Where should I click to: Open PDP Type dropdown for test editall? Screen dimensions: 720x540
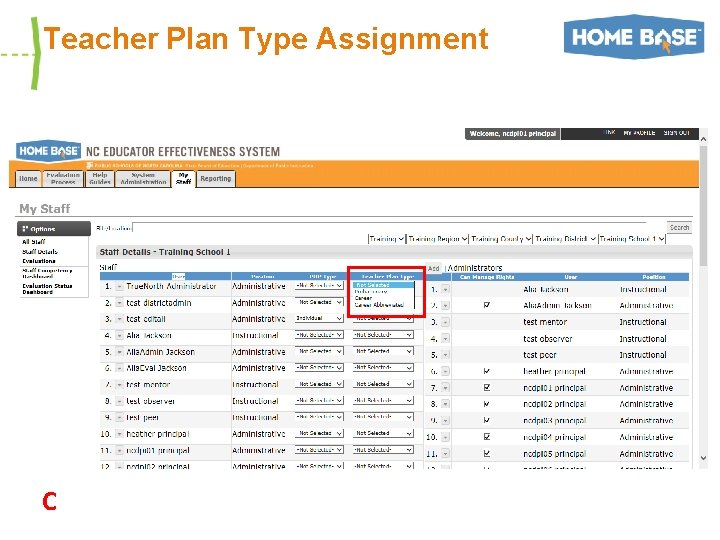pyautogui.click(x=319, y=318)
